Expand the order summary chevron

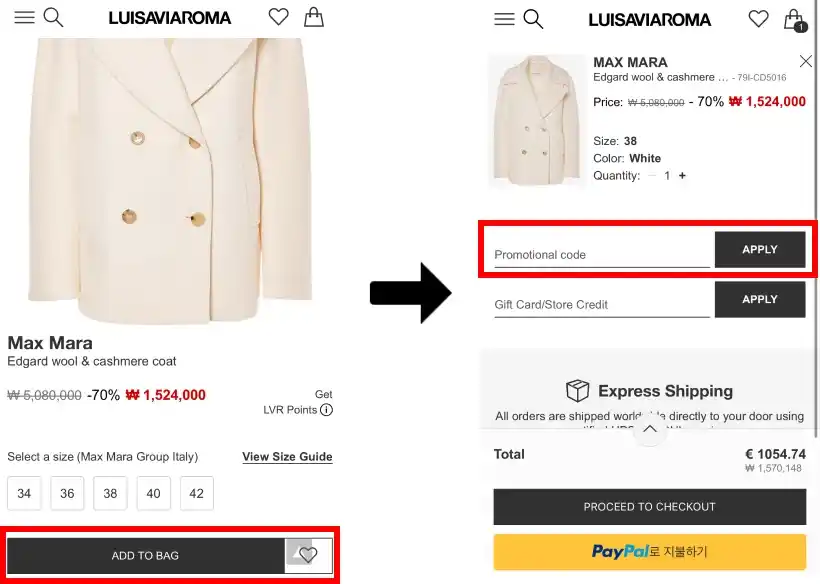click(x=649, y=429)
